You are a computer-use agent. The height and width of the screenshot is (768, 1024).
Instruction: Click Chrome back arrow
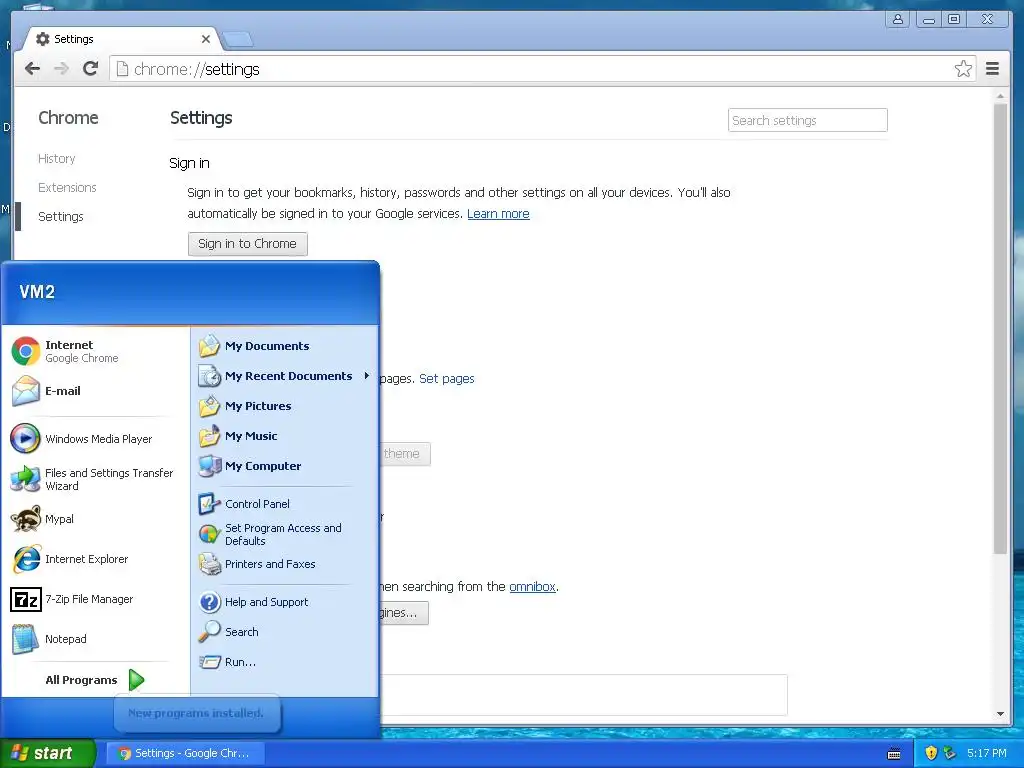pos(32,69)
